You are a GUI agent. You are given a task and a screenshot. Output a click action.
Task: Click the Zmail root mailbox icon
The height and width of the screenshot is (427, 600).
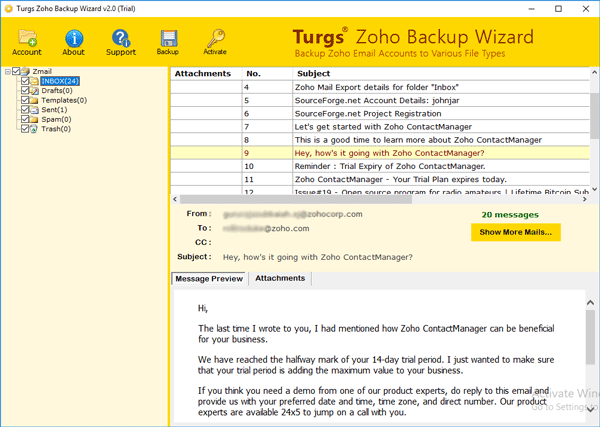point(25,71)
